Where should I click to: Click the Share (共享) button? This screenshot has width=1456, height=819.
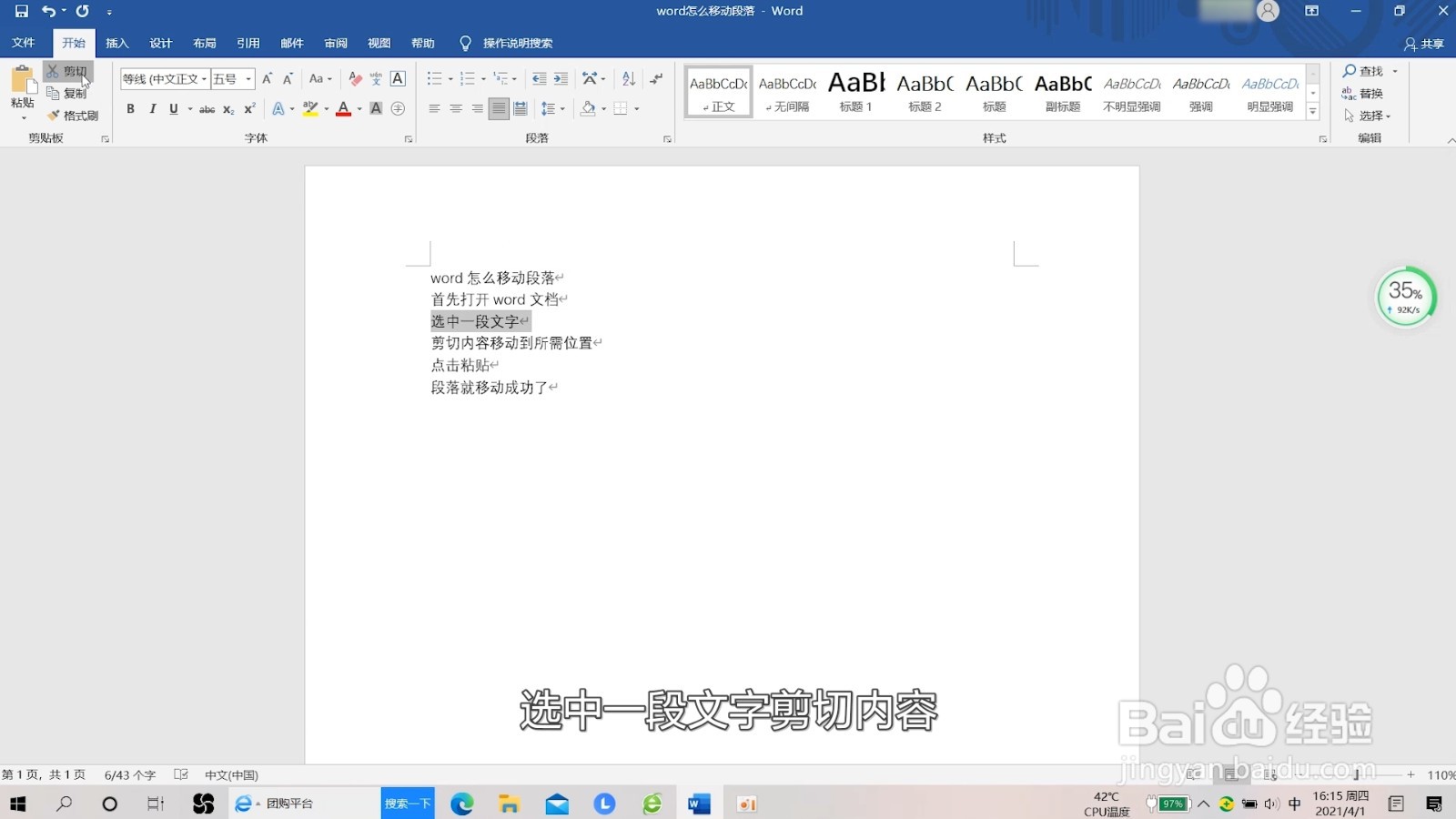click(x=1424, y=44)
